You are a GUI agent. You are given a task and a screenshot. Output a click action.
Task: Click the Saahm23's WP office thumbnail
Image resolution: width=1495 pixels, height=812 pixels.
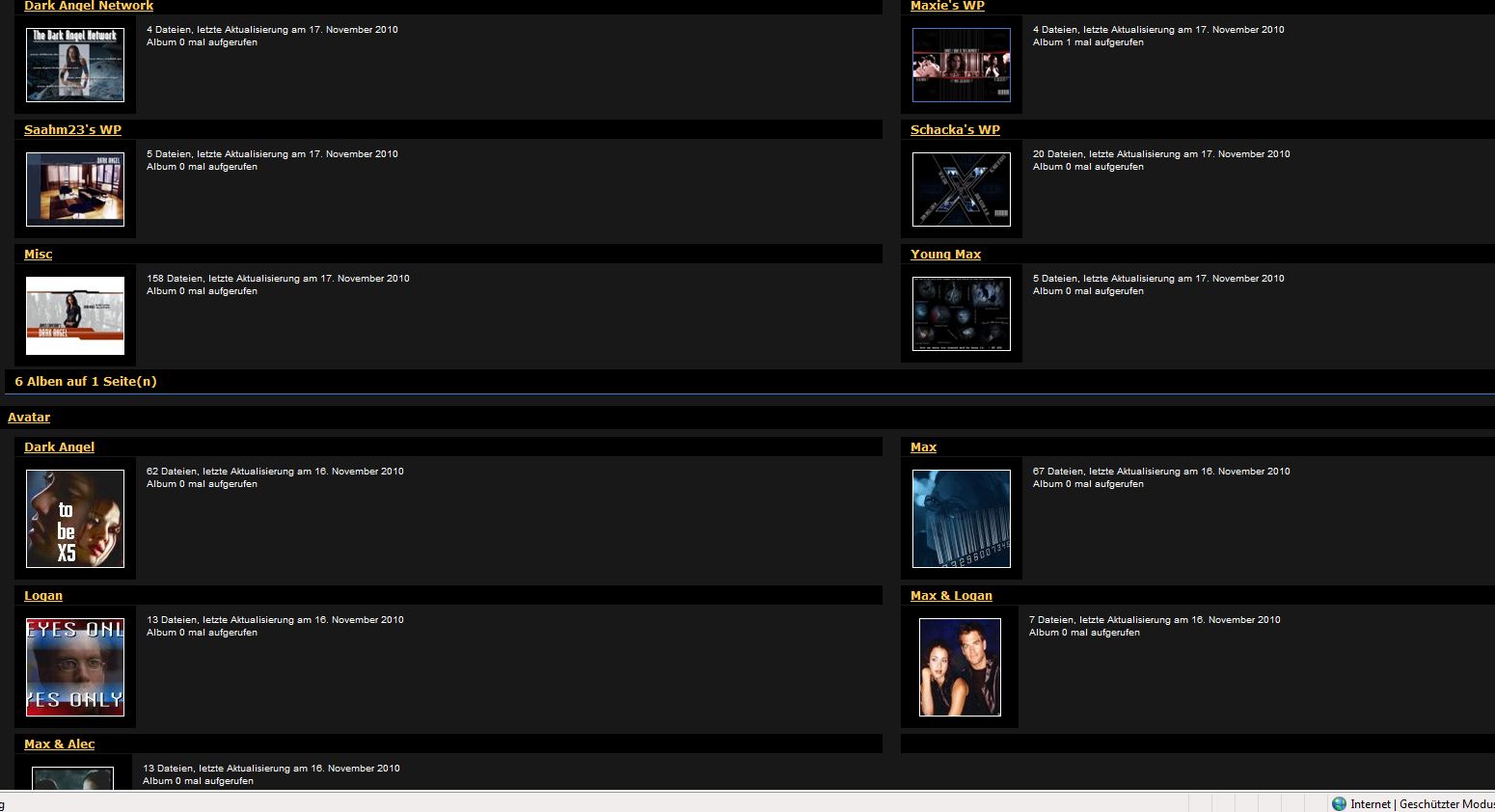pyautogui.click(x=75, y=189)
